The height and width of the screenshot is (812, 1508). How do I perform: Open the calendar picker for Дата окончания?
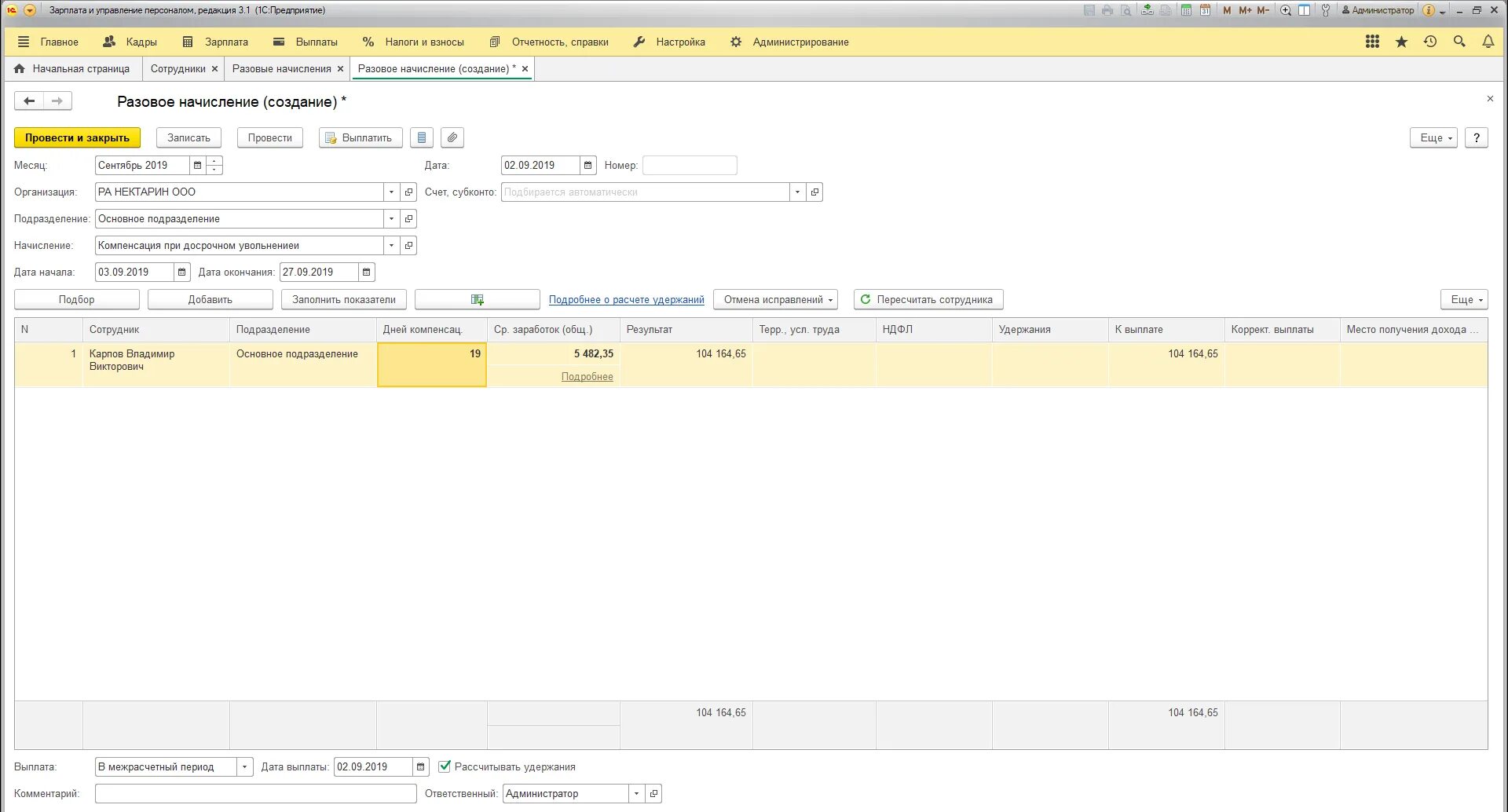click(367, 272)
